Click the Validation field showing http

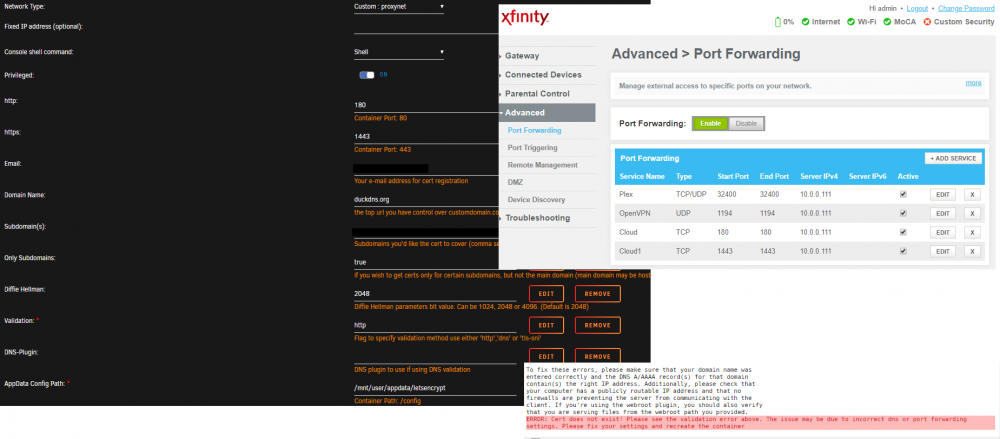tap(435, 325)
